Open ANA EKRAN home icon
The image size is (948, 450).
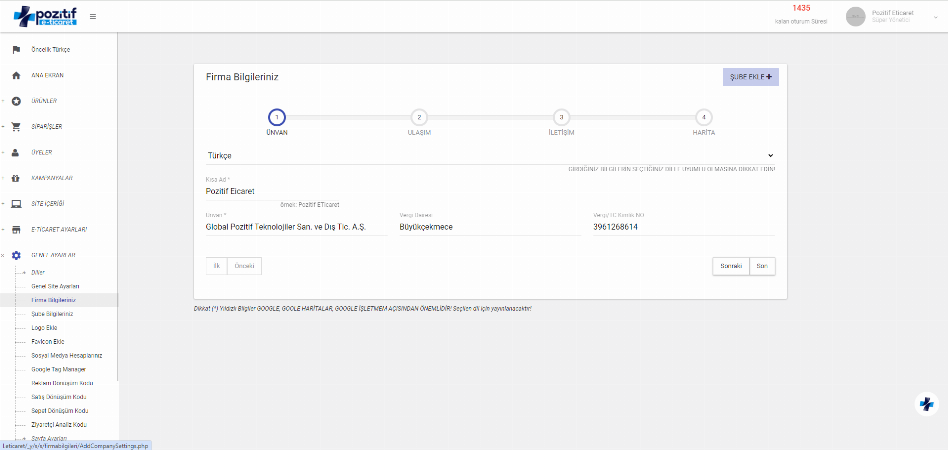tap(16, 75)
